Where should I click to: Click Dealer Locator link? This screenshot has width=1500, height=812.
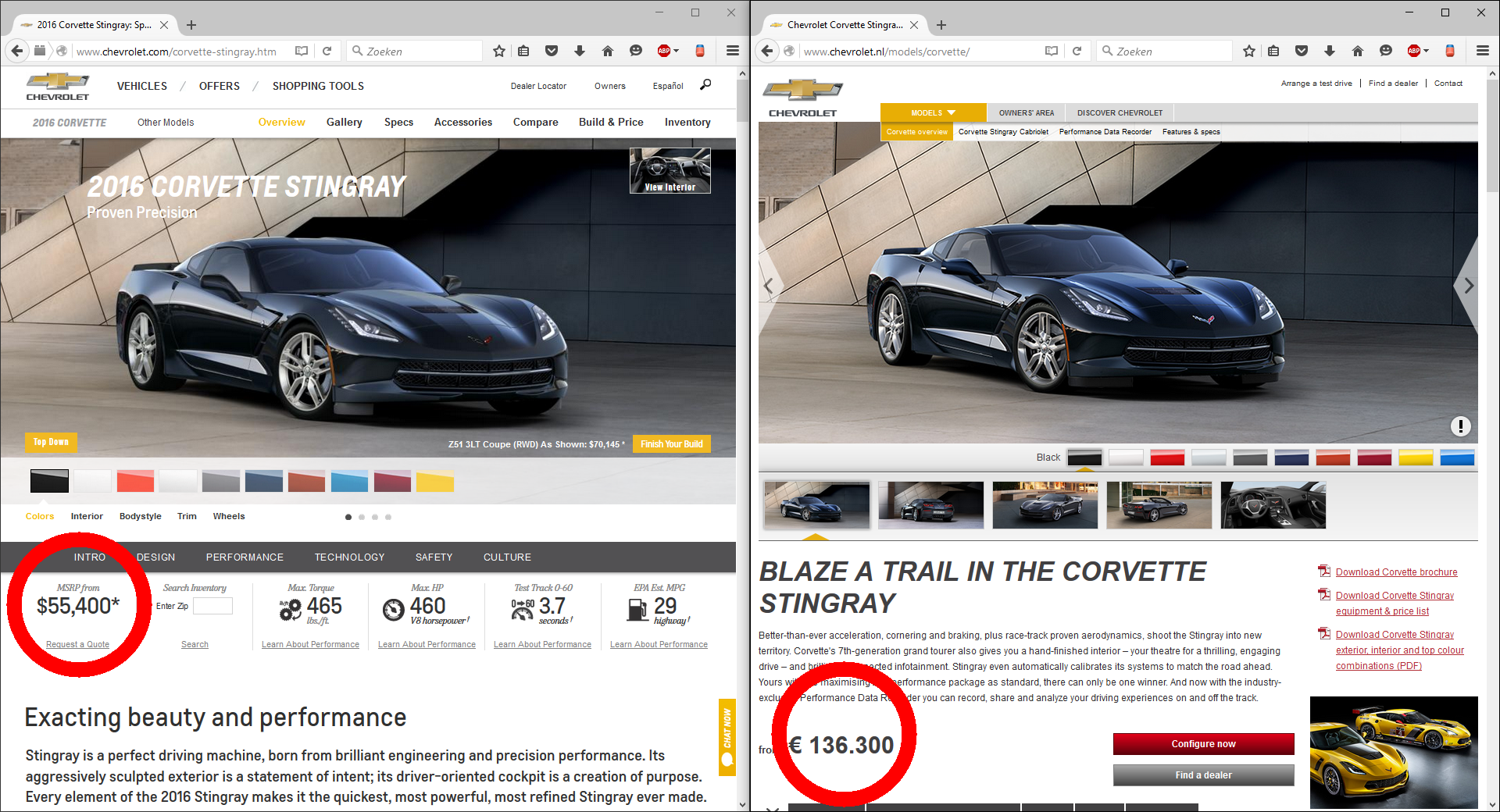point(538,86)
